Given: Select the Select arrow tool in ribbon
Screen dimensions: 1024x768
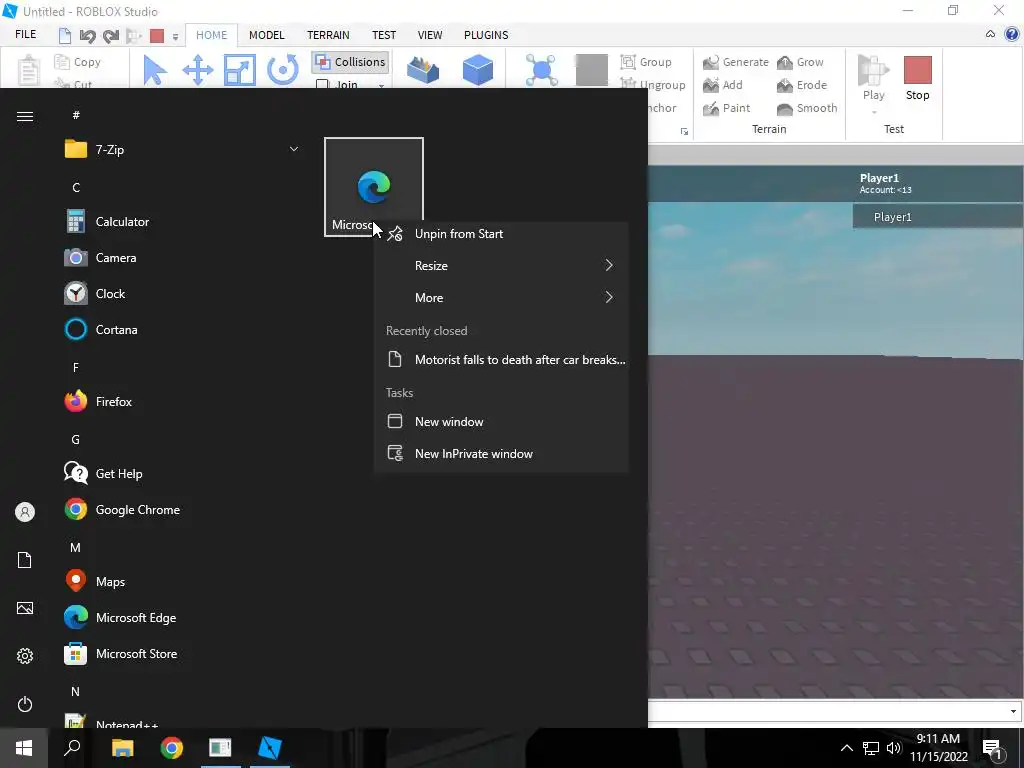Looking at the screenshot, I should point(154,70).
